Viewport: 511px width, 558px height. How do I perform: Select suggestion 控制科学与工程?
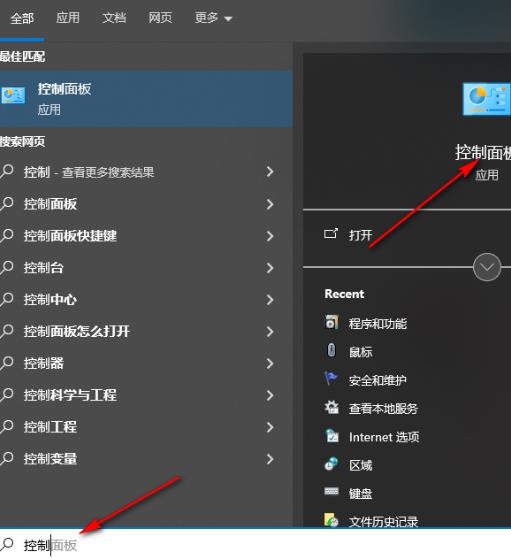tap(70, 395)
